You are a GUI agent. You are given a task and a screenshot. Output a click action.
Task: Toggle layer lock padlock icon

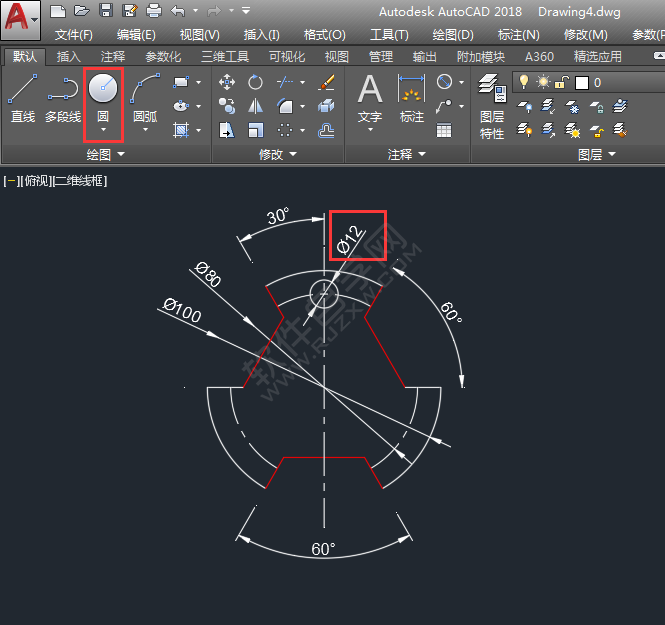[562, 82]
